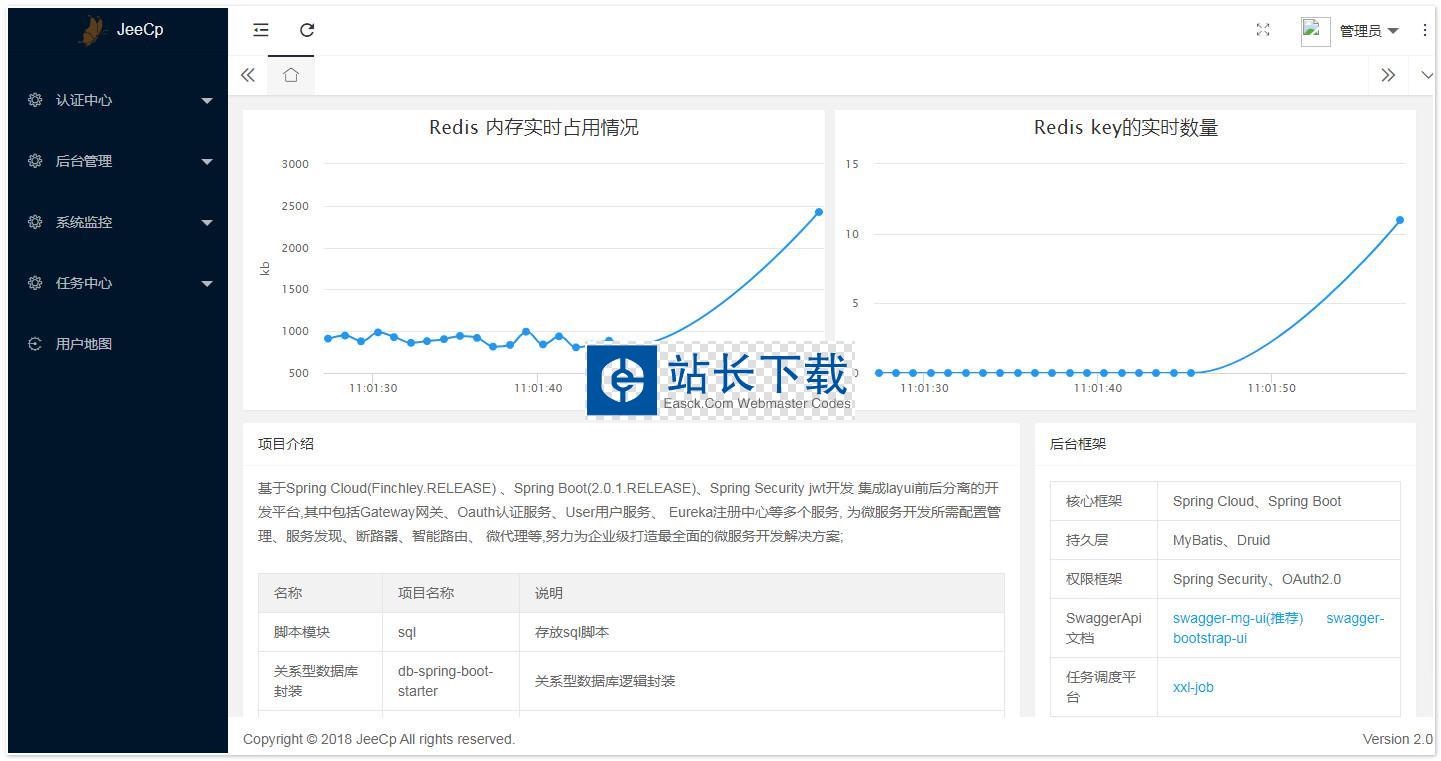Viewport: 1441px width, 761px height.
Task: Click the JeeCp butterfly logo
Action: point(94,30)
